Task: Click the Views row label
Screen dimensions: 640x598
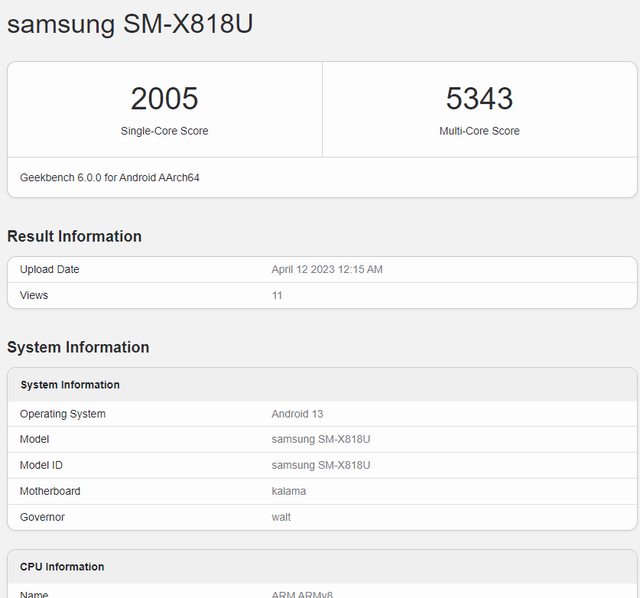Action: click(34, 295)
